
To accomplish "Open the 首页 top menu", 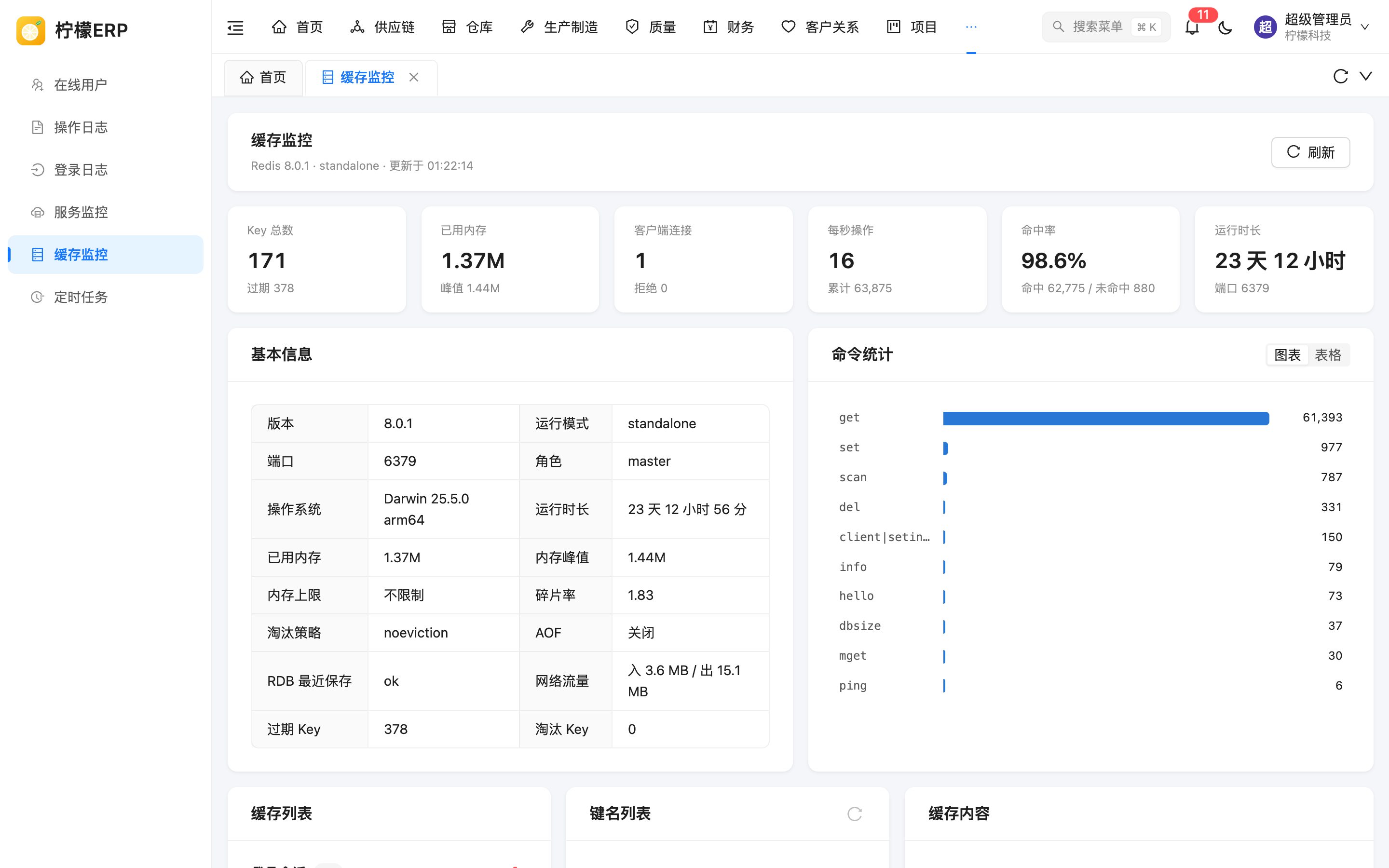I will pos(297,27).
